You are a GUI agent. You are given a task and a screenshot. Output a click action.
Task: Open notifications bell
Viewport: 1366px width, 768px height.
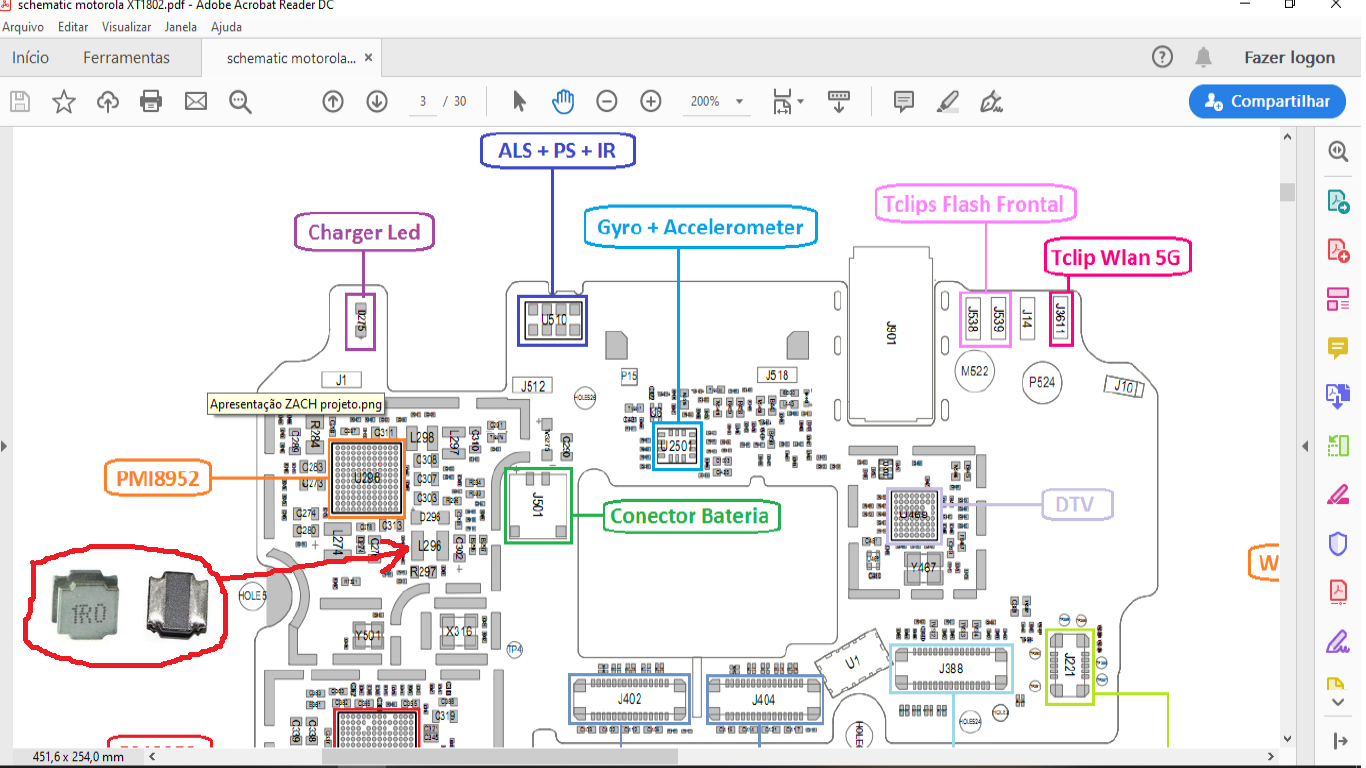click(1204, 57)
